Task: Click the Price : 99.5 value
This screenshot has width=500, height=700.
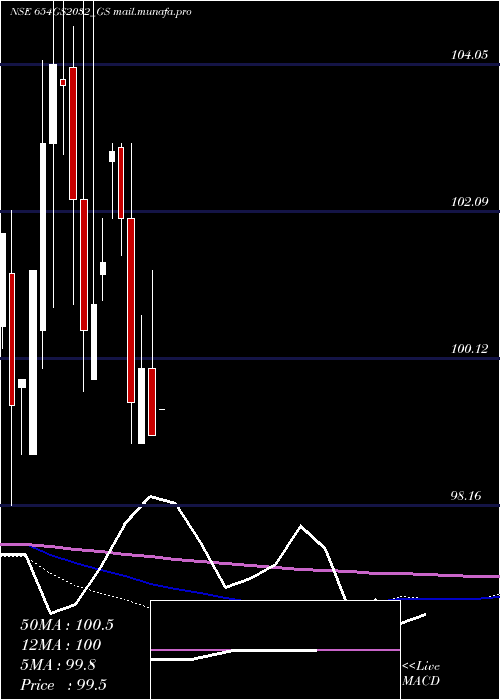Action: pos(63,685)
